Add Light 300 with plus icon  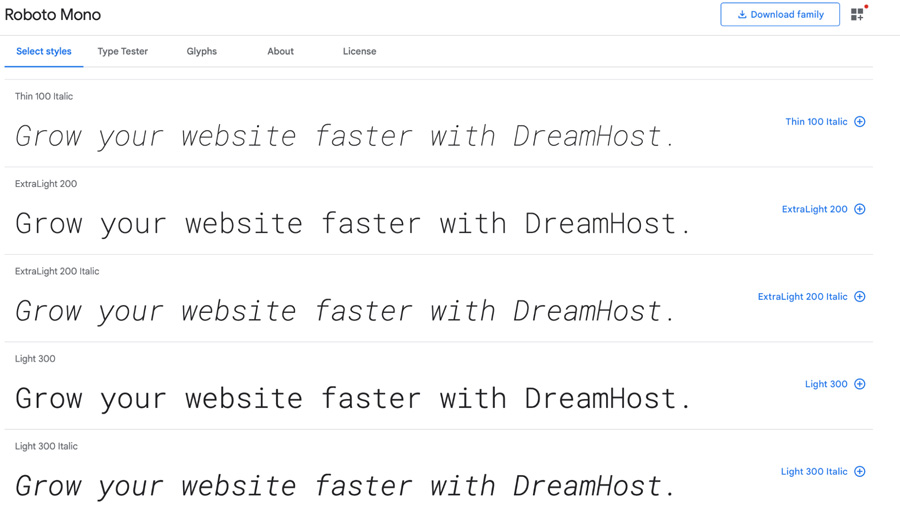(x=860, y=384)
